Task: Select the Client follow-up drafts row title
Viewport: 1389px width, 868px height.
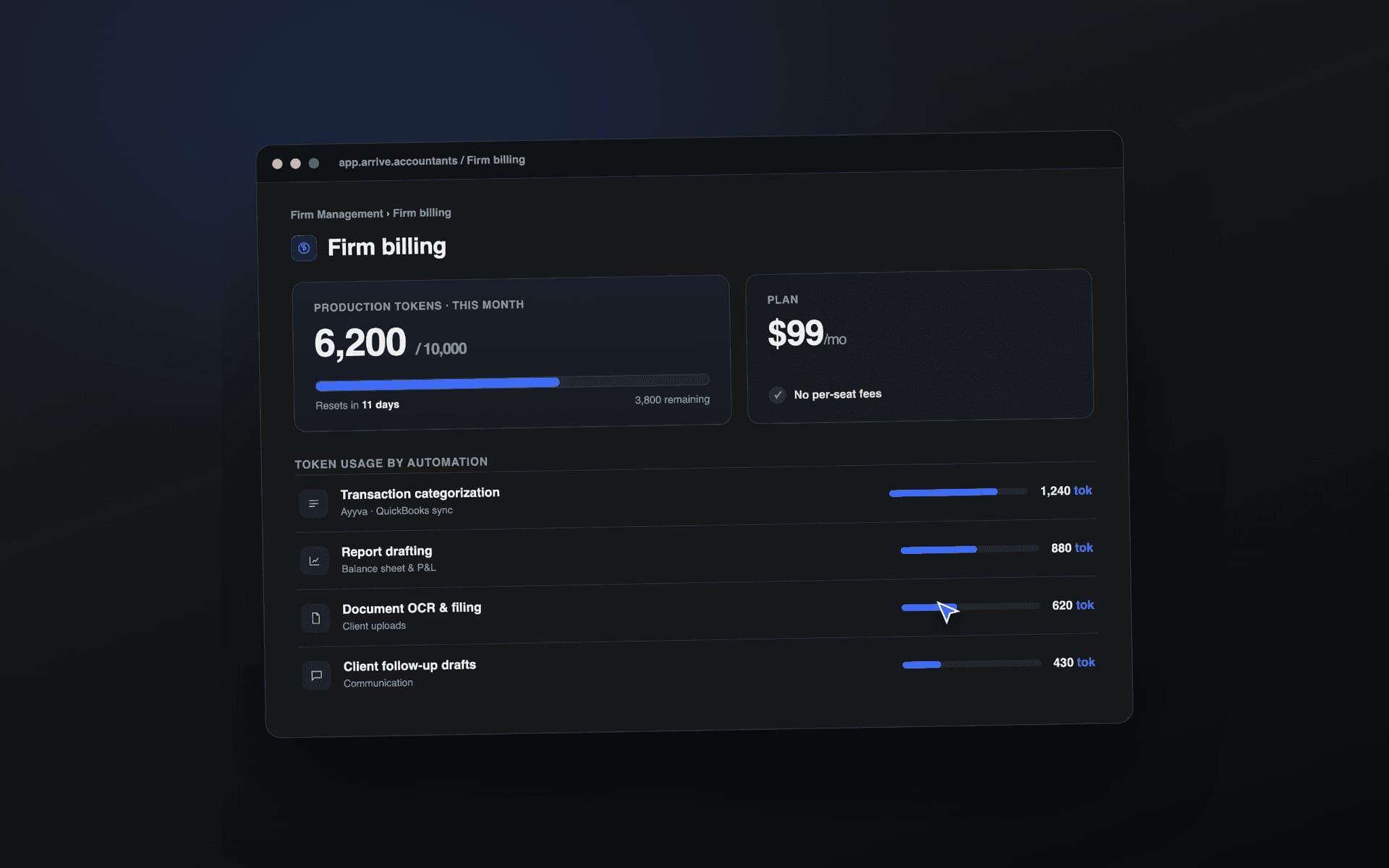Action: [409, 665]
